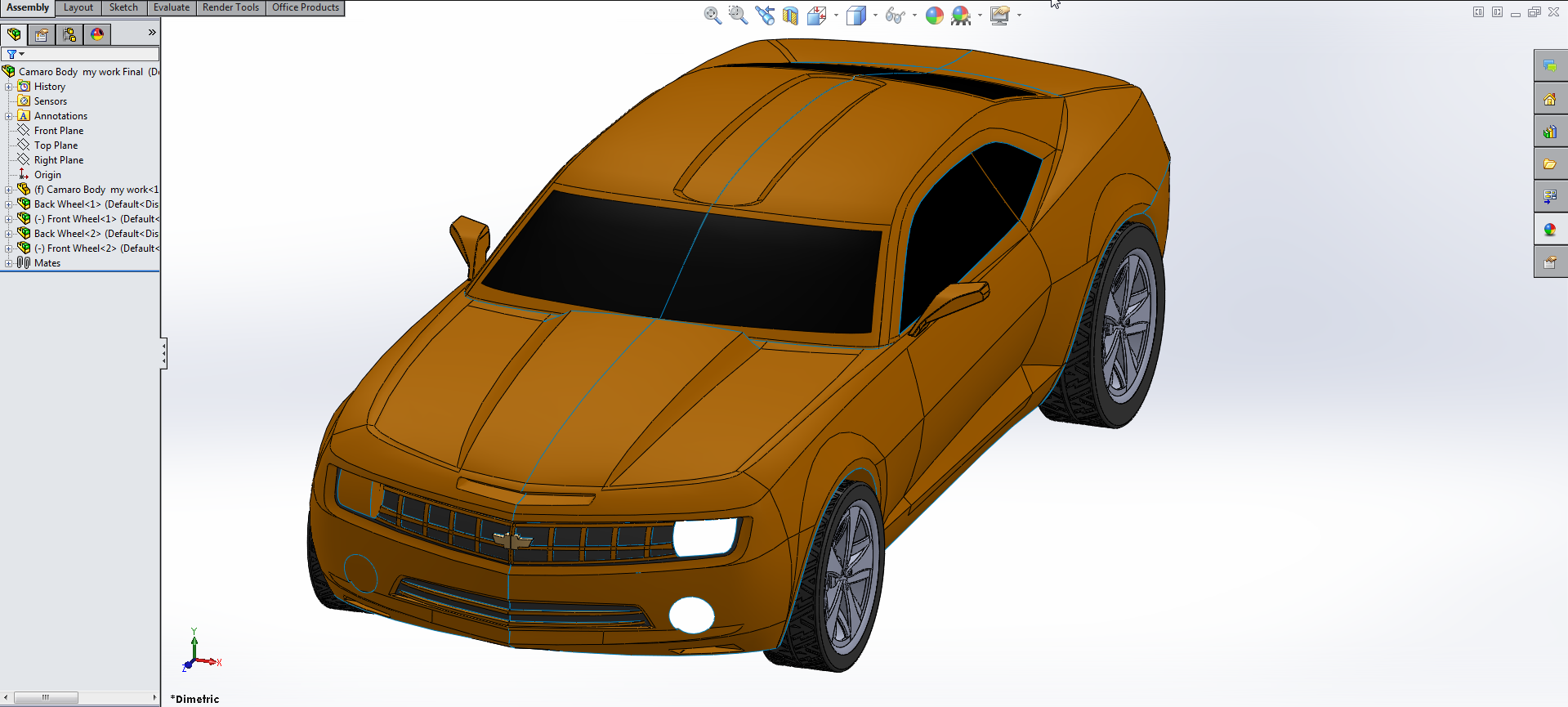Image resolution: width=1568 pixels, height=707 pixels.
Task: Expand the (-) Front Wheel<1> component
Action: point(8,219)
